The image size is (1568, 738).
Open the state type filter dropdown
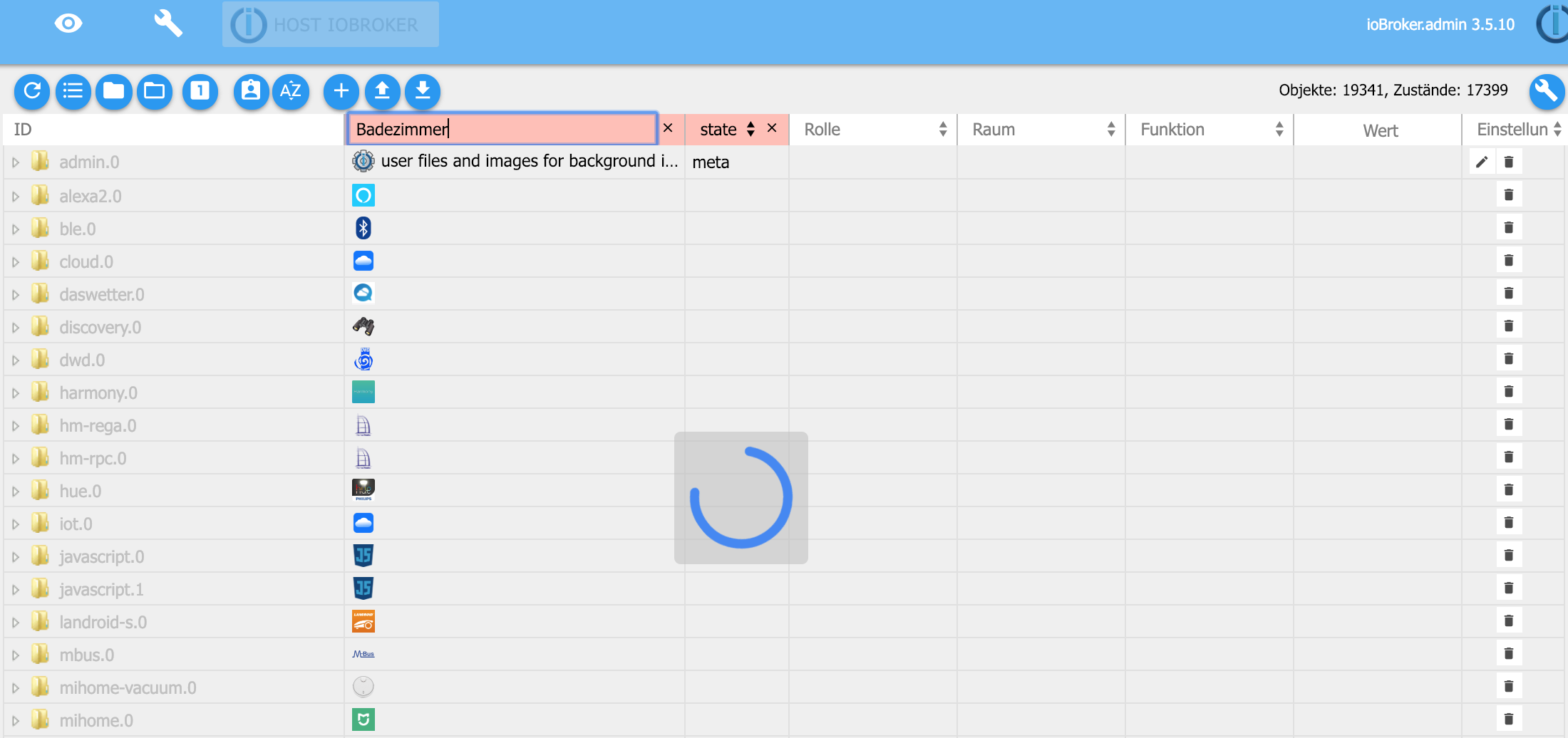point(727,129)
